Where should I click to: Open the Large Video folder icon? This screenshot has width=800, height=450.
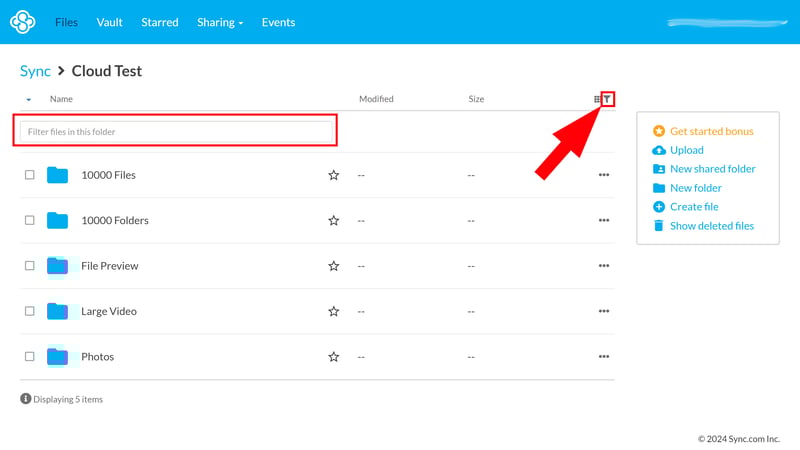pos(57,311)
